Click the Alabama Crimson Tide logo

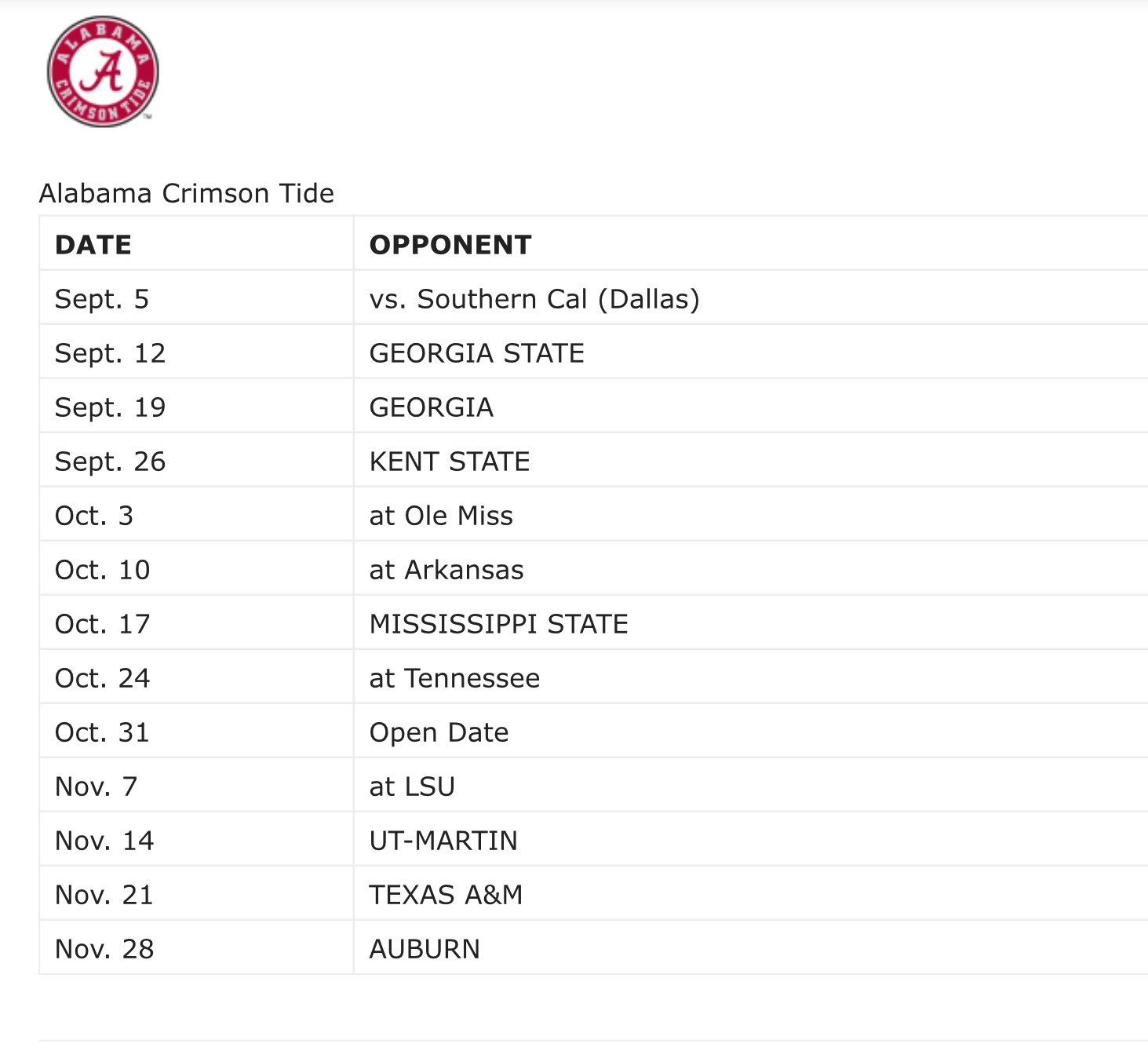tap(103, 71)
